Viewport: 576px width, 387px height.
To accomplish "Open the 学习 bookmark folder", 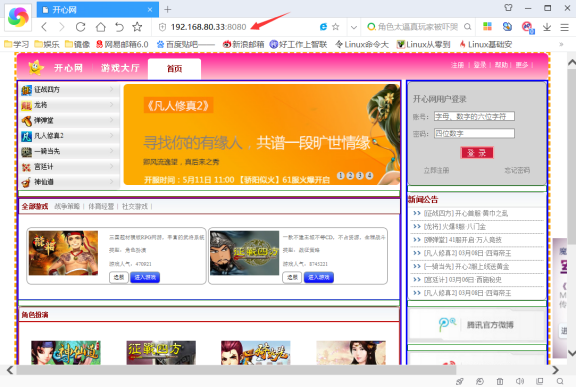I will 17,44.
